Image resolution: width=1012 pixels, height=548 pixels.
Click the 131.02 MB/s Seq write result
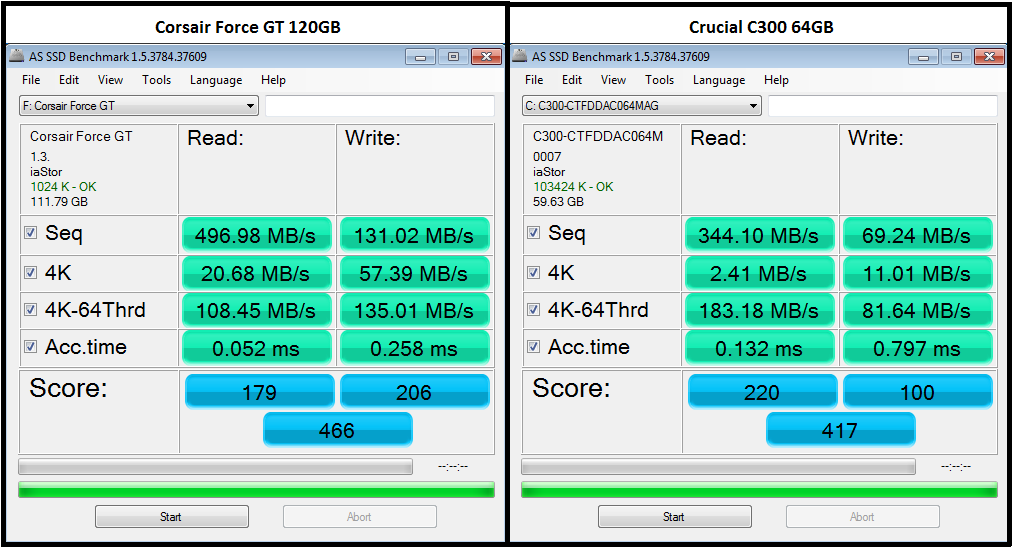414,235
